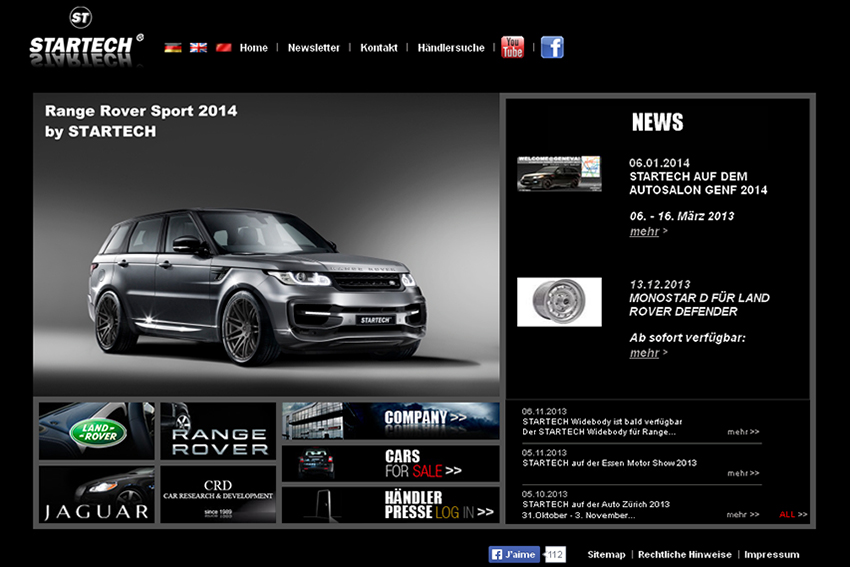850x567 pixels.
Task: Open 'mehr >>' for STARTECH Widebody news
Action: pyautogui.click(x=743, y=432)
